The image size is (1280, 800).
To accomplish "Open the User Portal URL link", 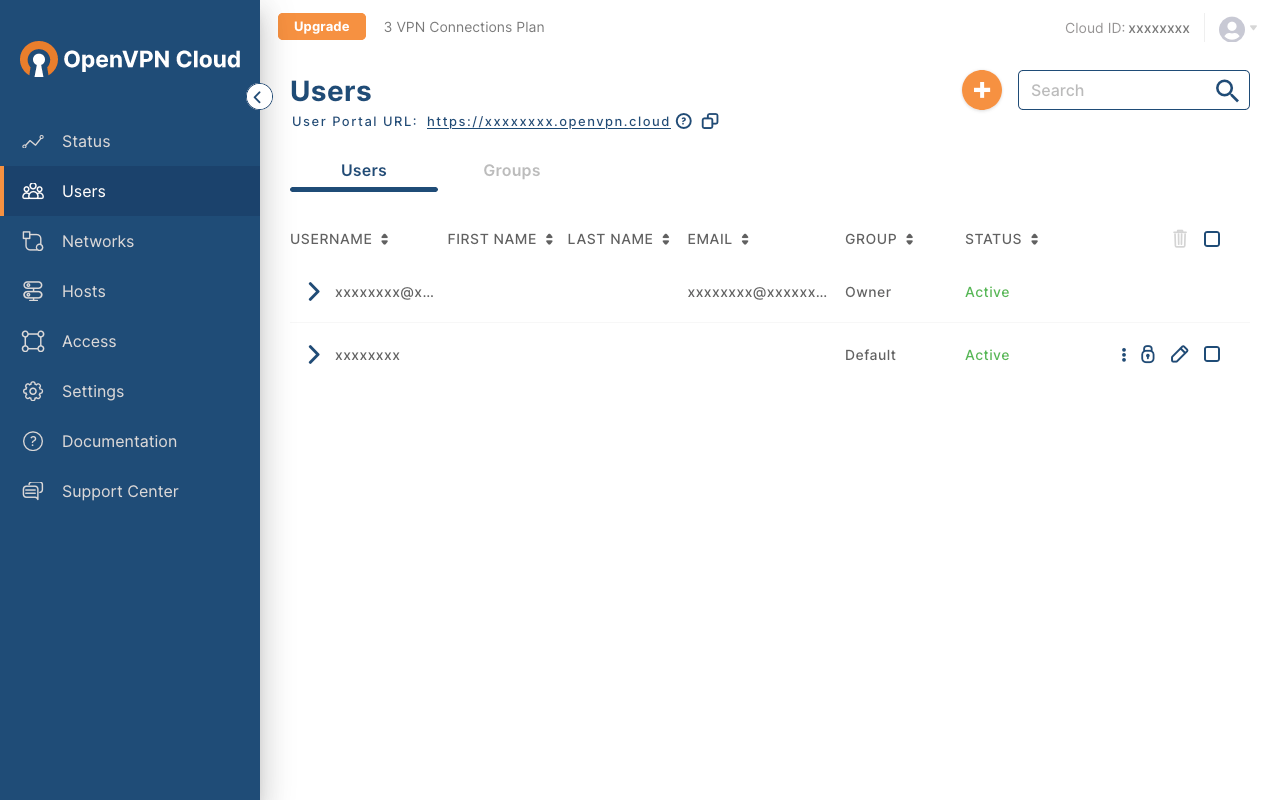I will pyautogui.click(x=548, y=122).
